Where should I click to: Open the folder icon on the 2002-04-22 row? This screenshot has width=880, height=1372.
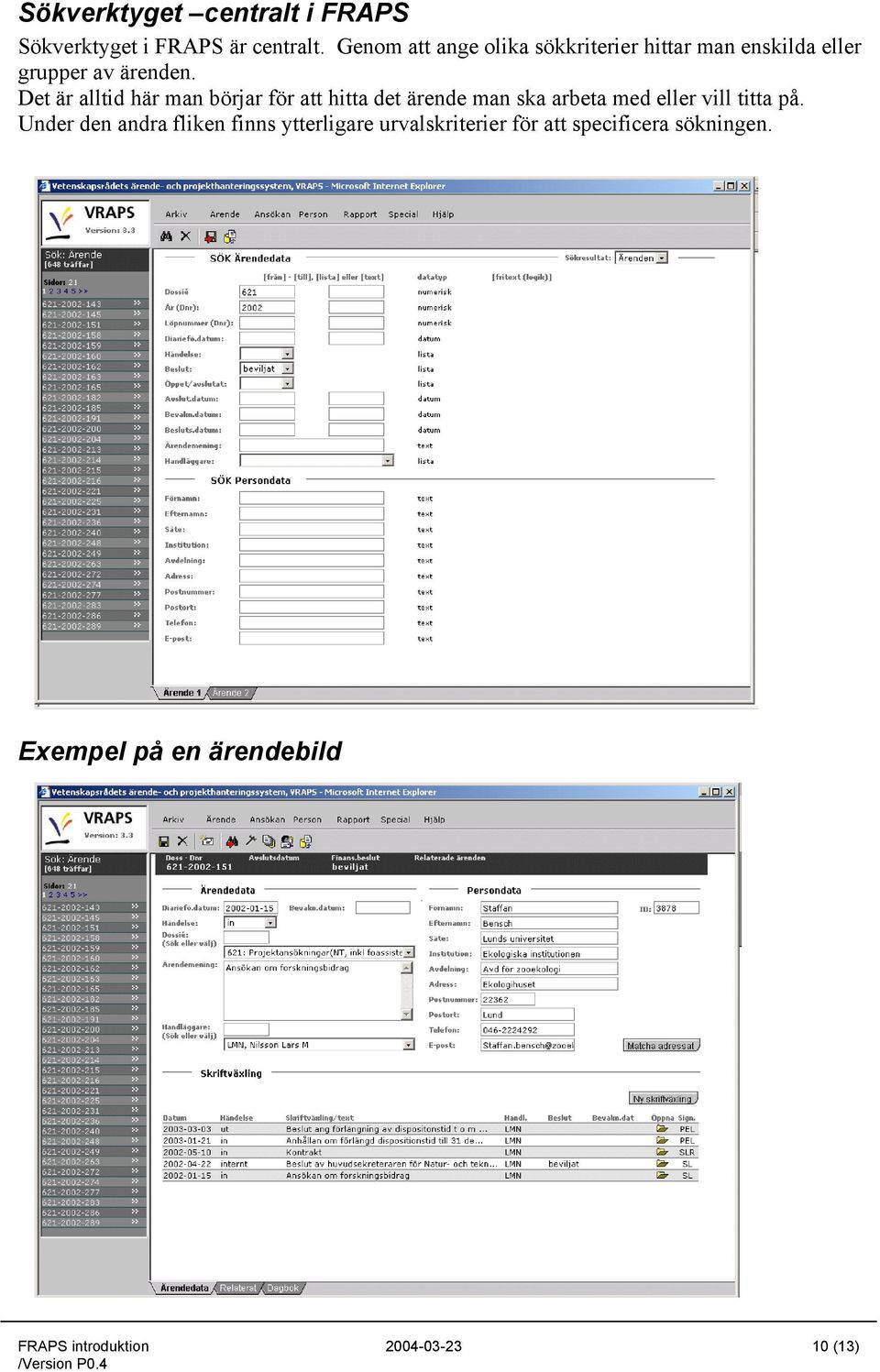pyautogui.click(x=662, y=1164)
